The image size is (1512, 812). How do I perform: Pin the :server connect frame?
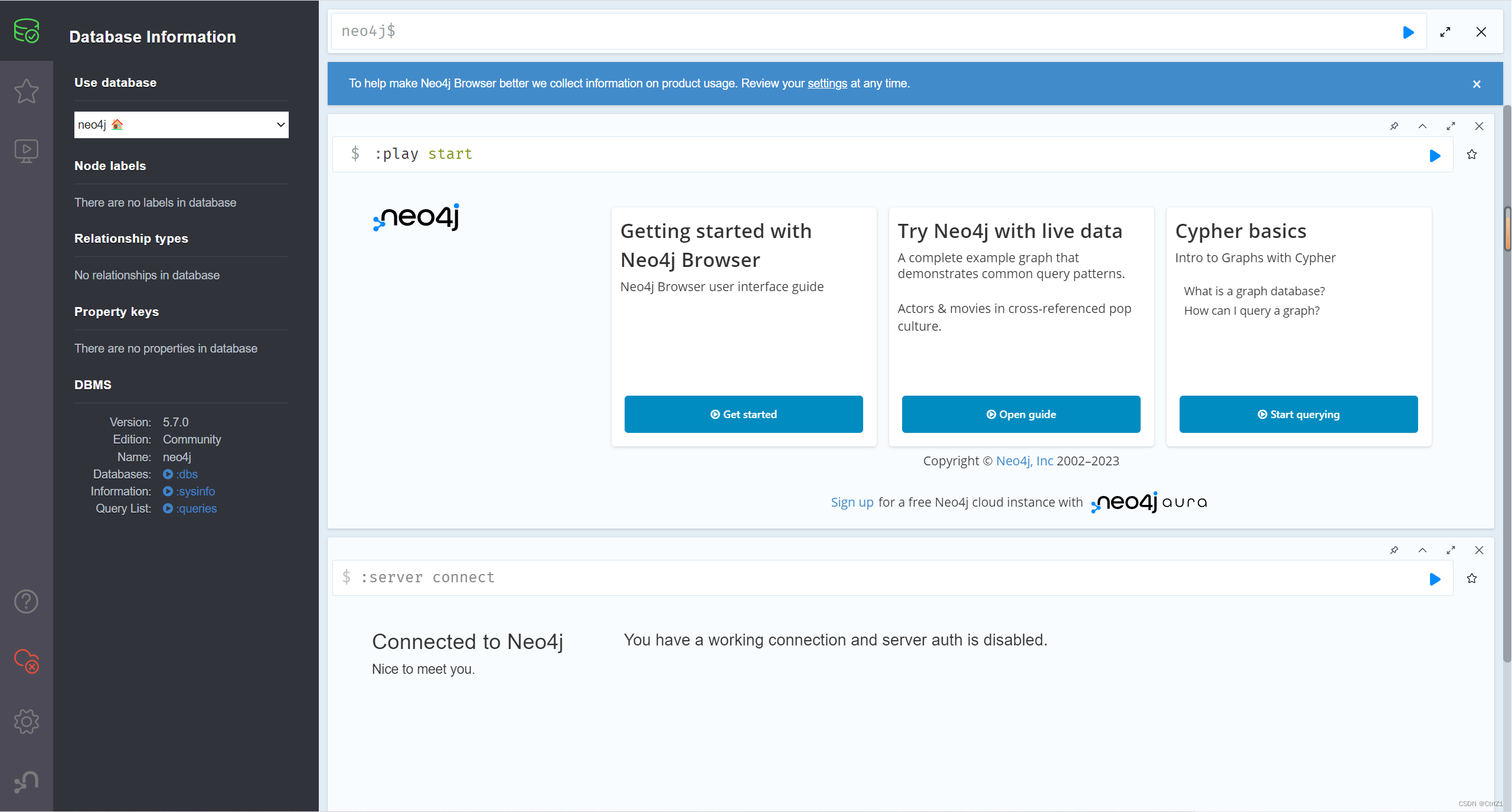coord(1394,550)
